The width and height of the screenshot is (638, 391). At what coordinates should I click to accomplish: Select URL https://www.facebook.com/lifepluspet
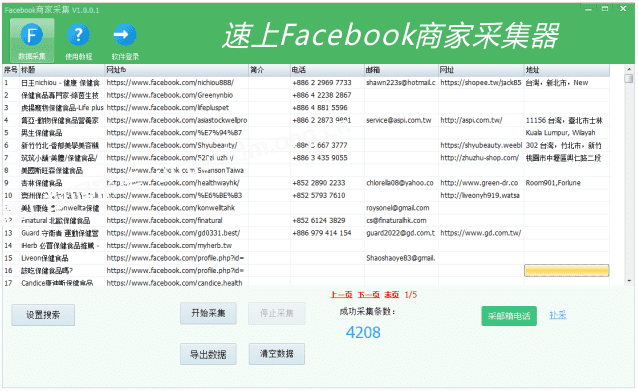point(177,108)
